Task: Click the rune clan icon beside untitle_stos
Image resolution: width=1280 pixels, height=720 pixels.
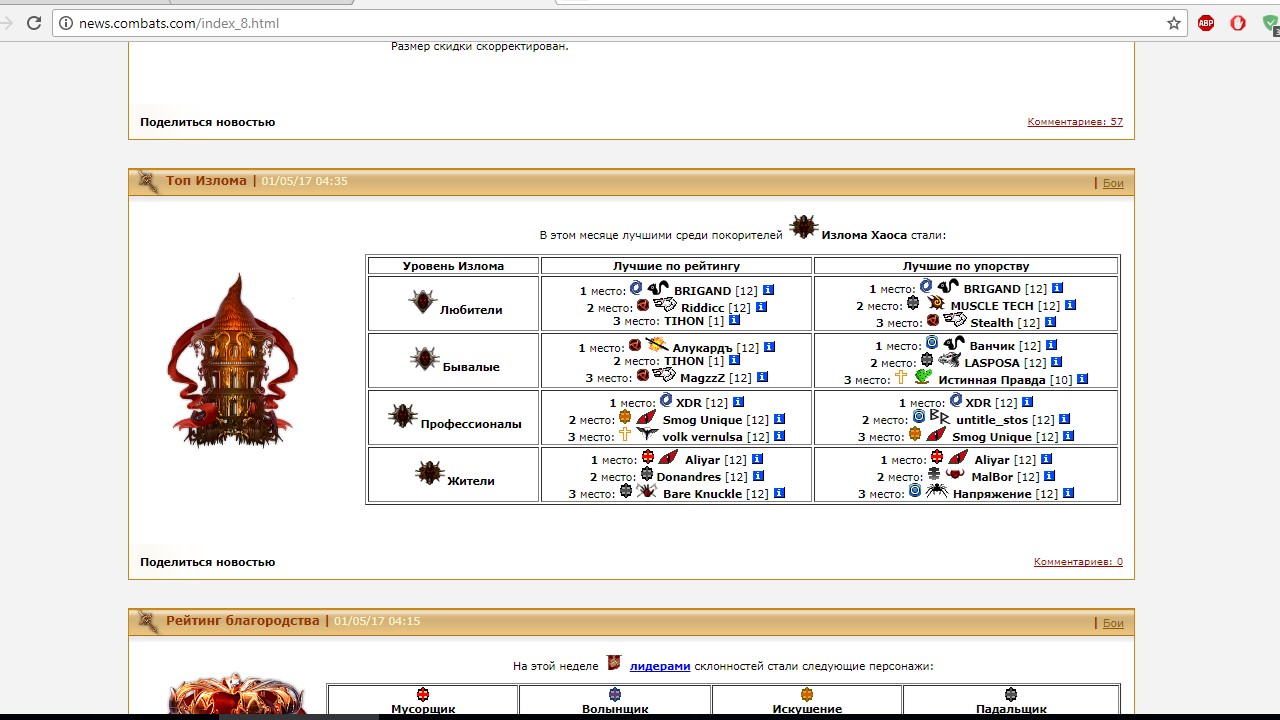Action: click(940, 417)
